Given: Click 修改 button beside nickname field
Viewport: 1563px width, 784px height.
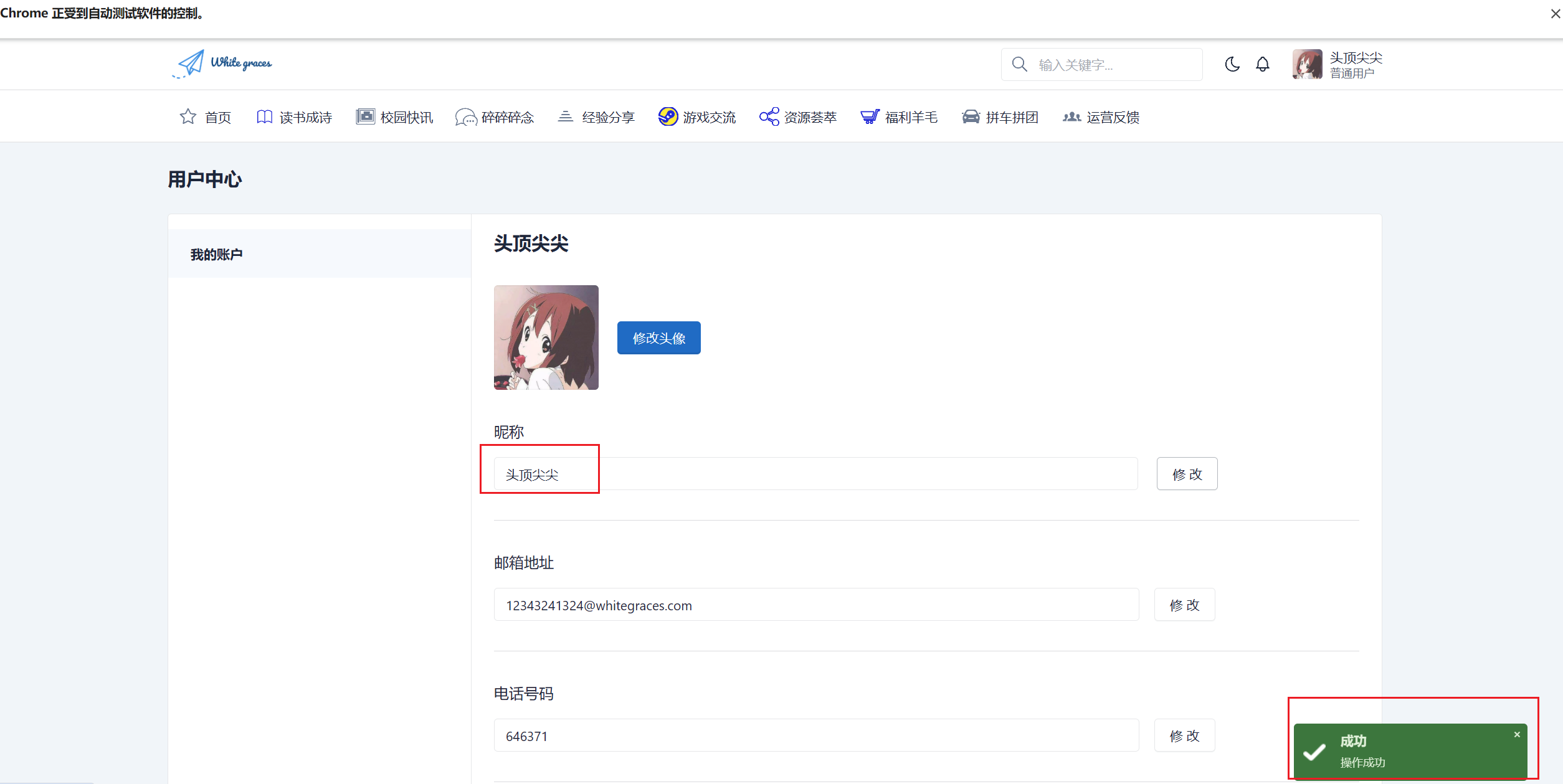Looking at the screenshot, I should [x=1187, y=474].
